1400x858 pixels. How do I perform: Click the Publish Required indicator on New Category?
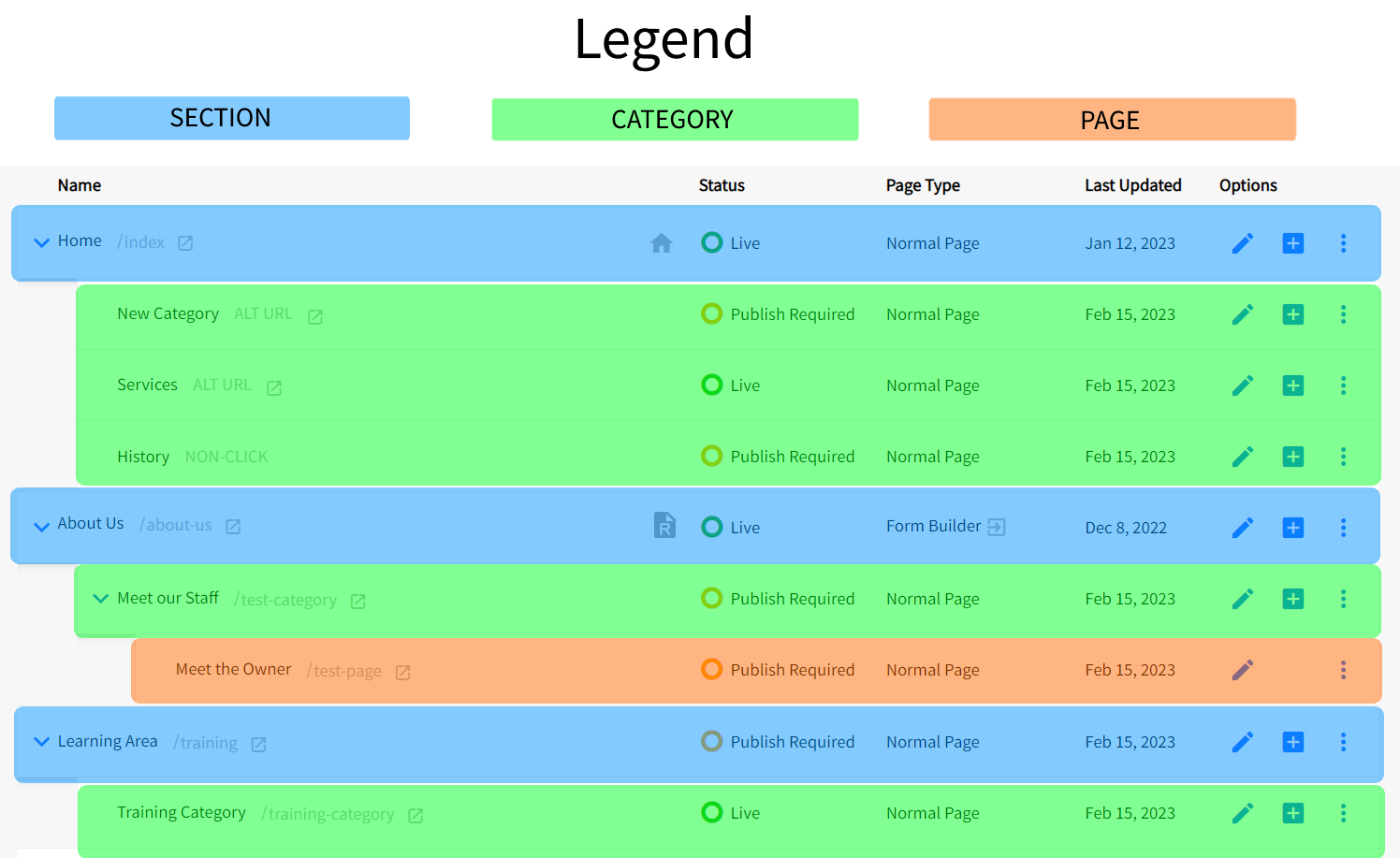tap(711, 313)
